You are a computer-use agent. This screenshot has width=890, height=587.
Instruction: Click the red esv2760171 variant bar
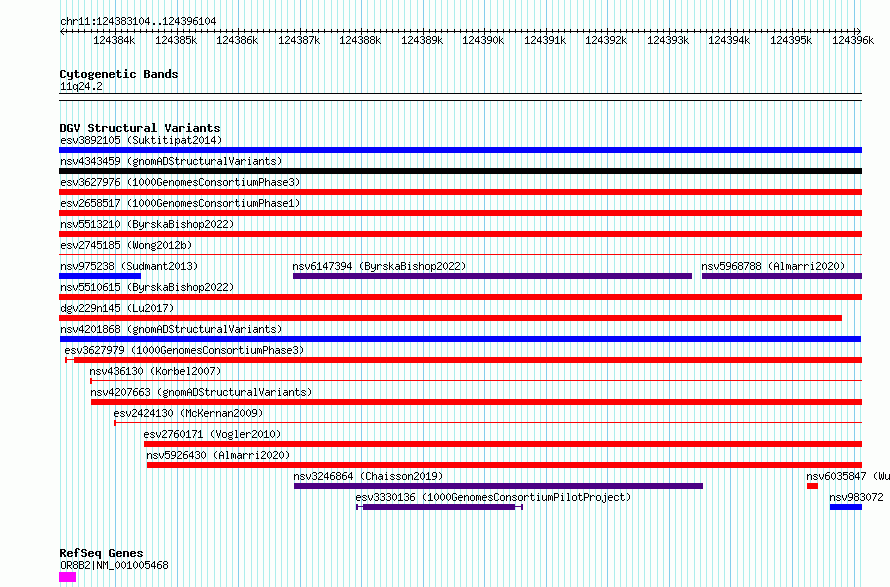pos(503,444)
